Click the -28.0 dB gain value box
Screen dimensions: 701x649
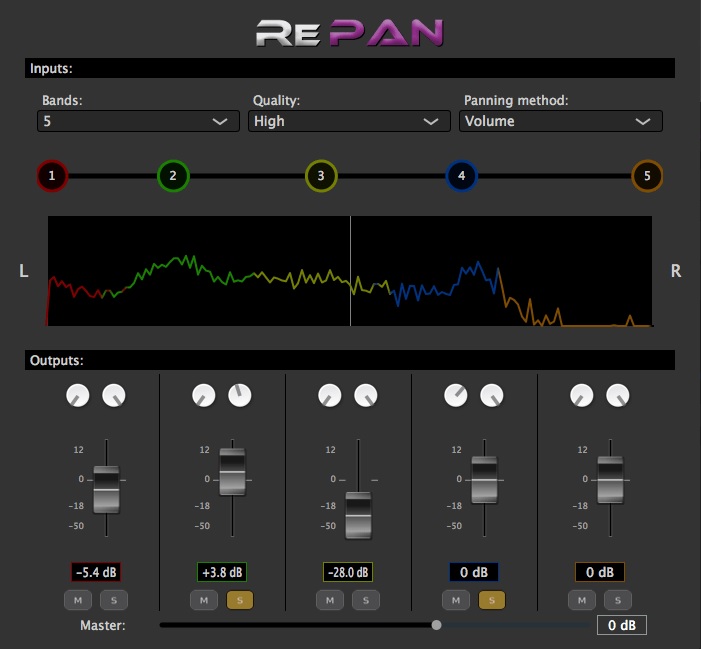(348, 572)
